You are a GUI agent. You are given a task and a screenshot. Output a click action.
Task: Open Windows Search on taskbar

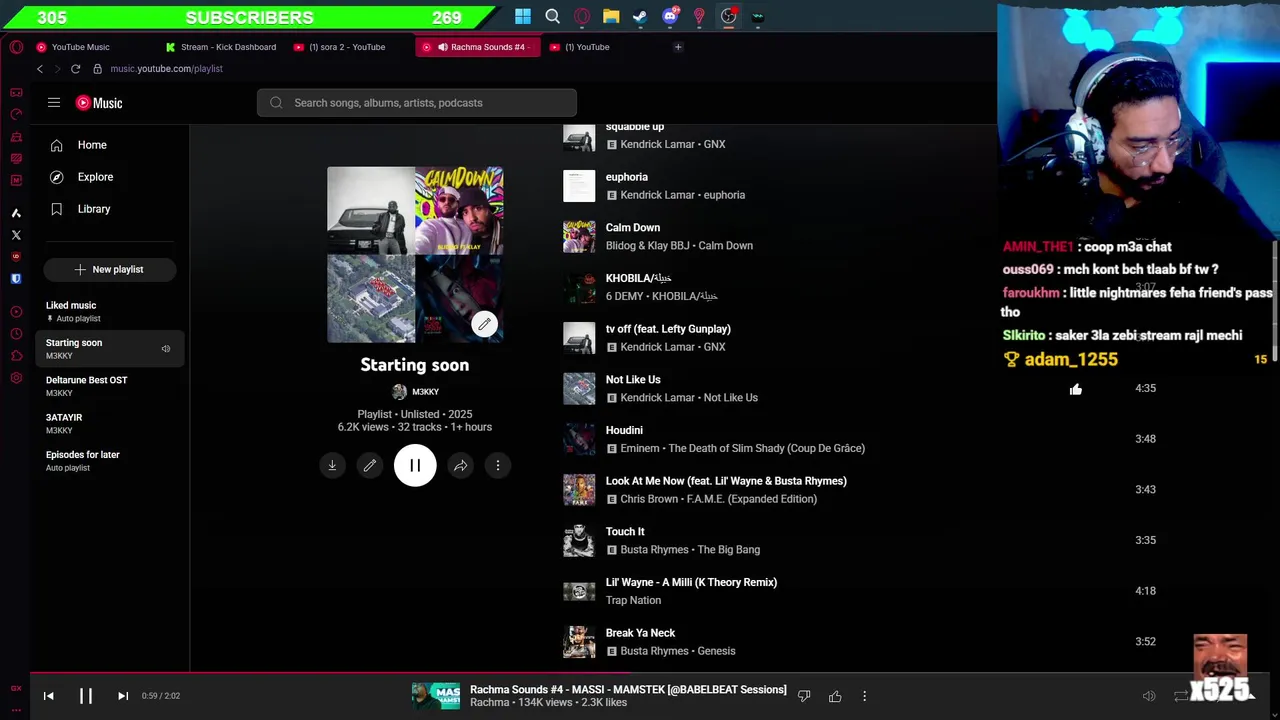(552, 16)
